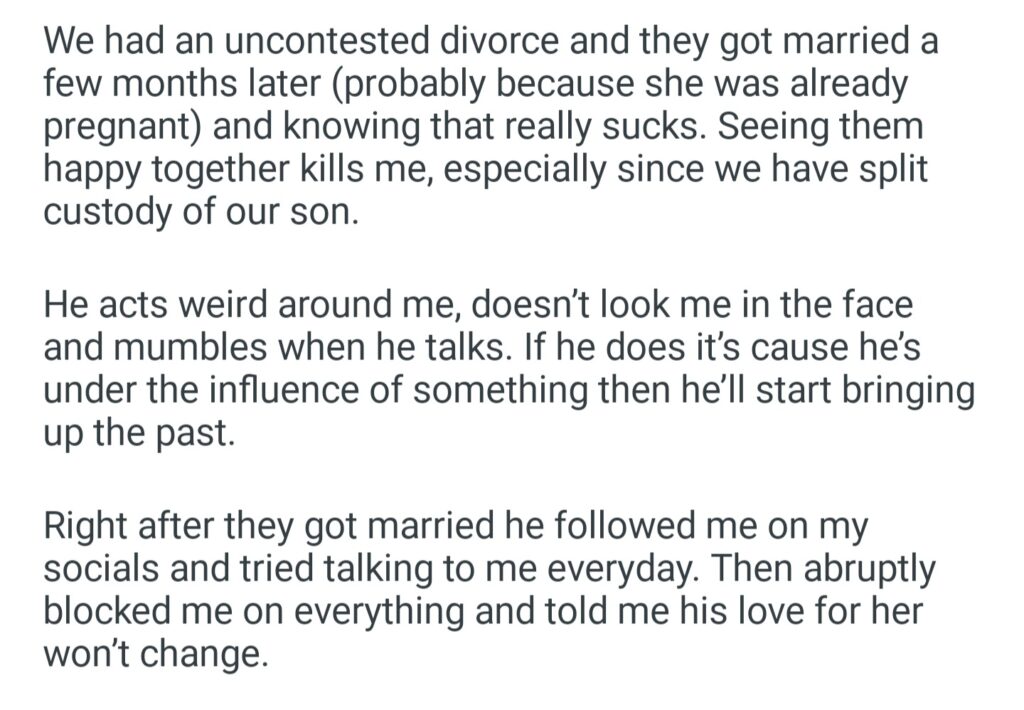Click the phrase "Right after they got married"
Viewport: 1024px width, 710px height.
point(286,524)
